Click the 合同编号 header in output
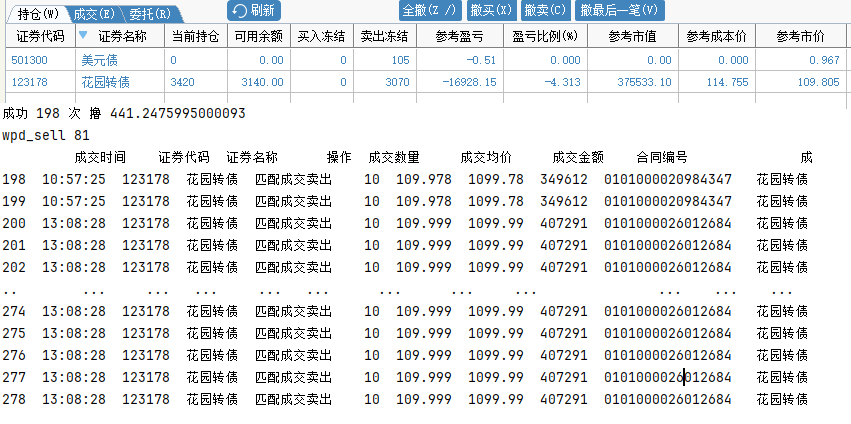Screen dimensions: 851x424 (x=662, y=157)
